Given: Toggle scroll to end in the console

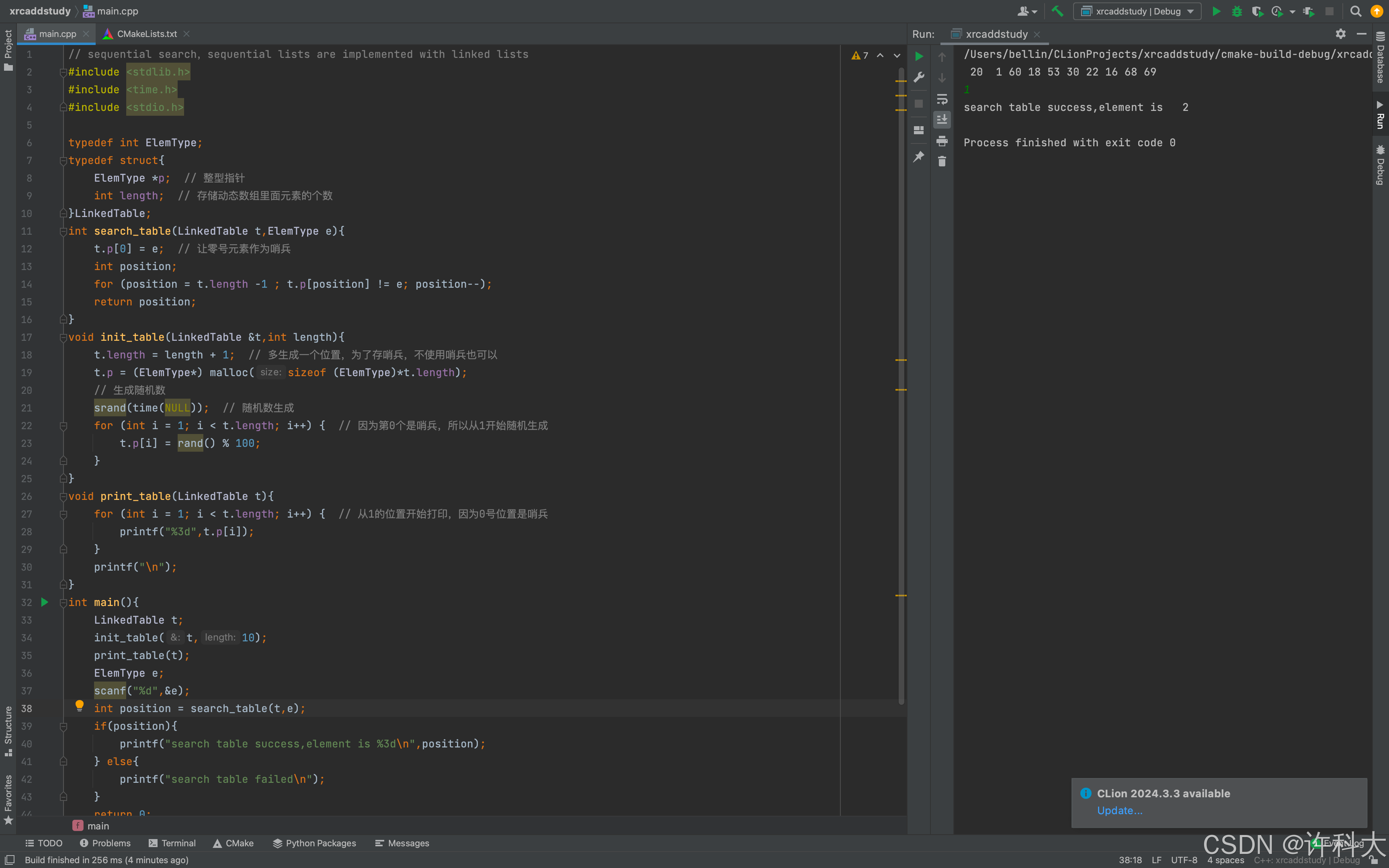Looking at the screenshot, I should point(942,119).
